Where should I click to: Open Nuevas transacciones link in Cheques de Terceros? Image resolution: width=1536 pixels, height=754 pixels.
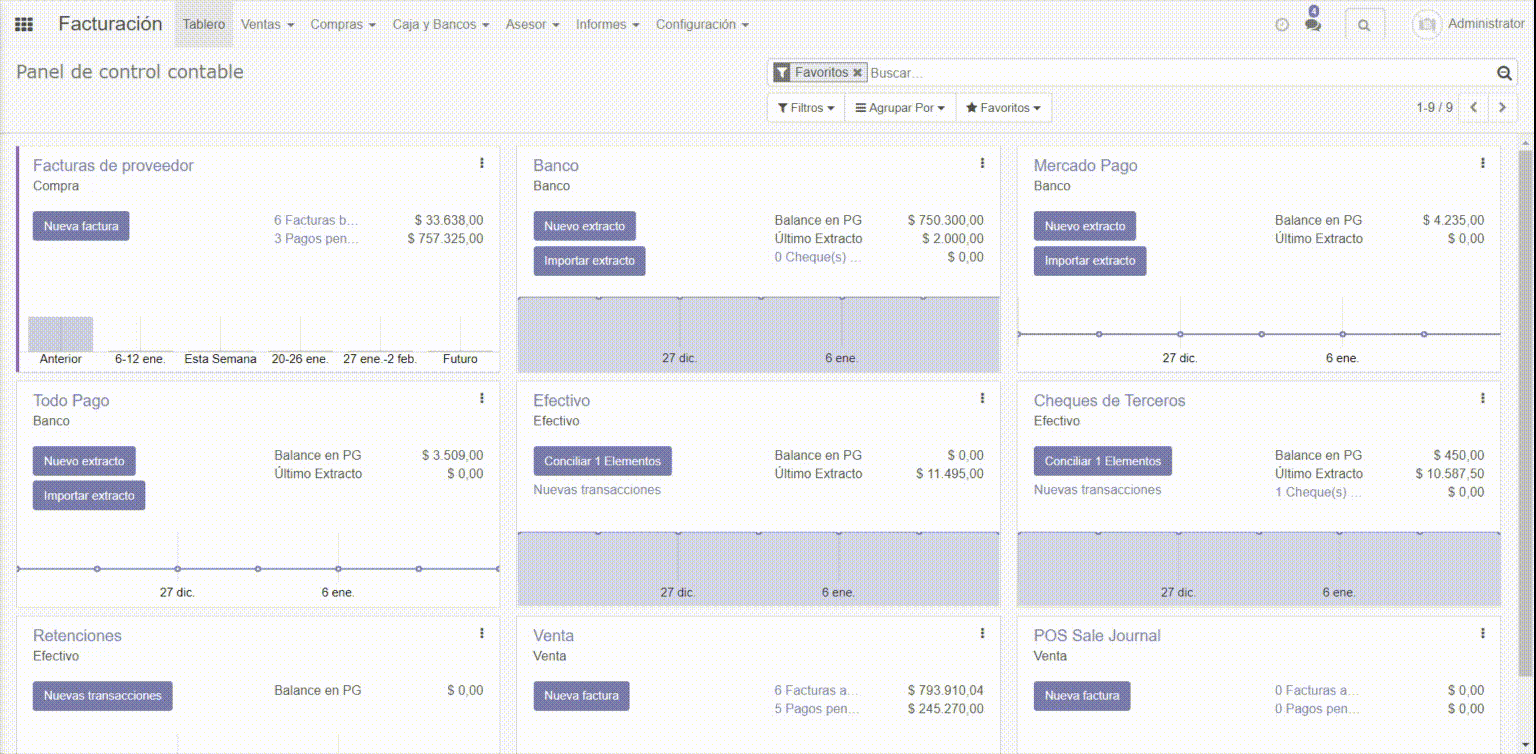click(x=1097, y=490)
